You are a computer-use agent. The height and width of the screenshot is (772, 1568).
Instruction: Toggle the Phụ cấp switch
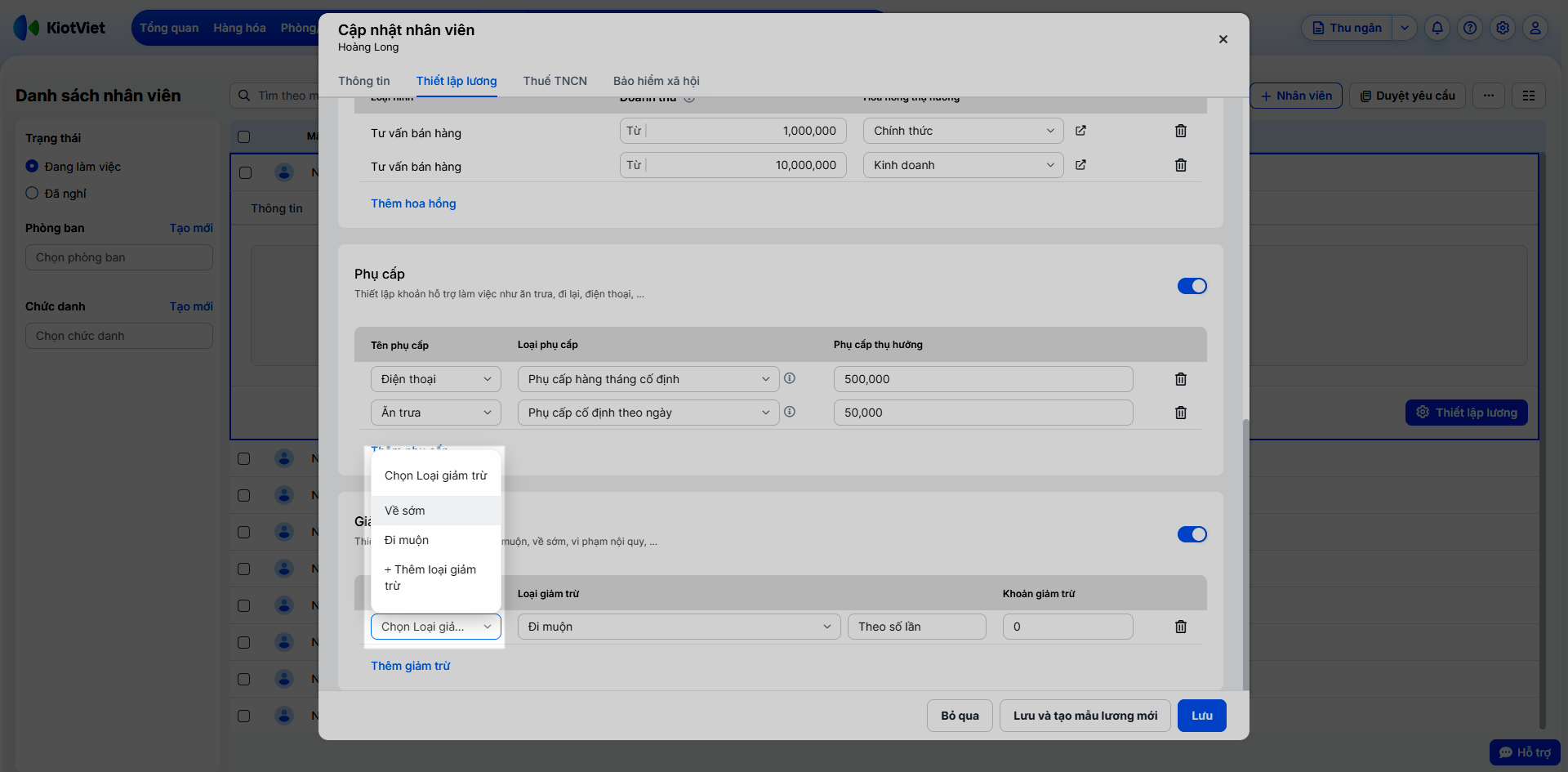tap(1192, 286)
